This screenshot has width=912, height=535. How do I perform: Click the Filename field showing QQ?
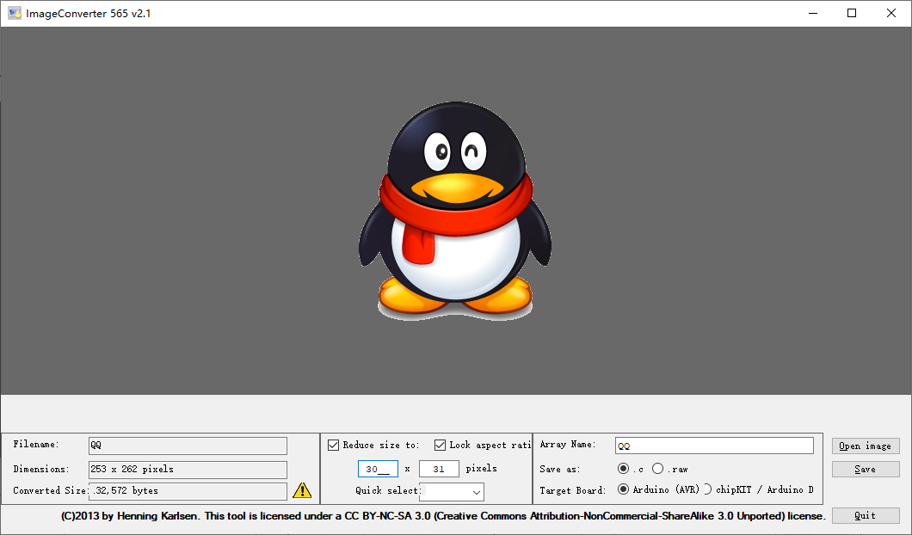(x=188, y=445)
